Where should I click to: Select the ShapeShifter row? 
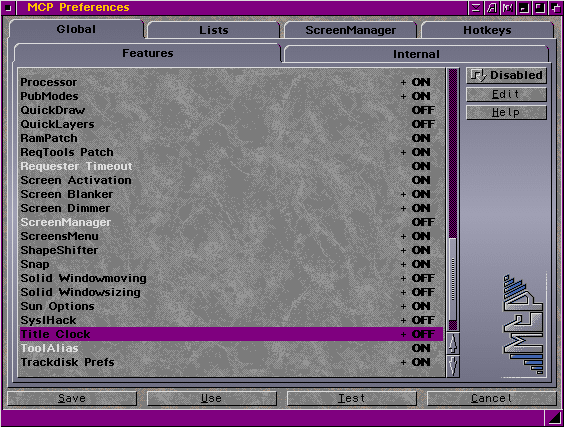[x=231, y=251]
